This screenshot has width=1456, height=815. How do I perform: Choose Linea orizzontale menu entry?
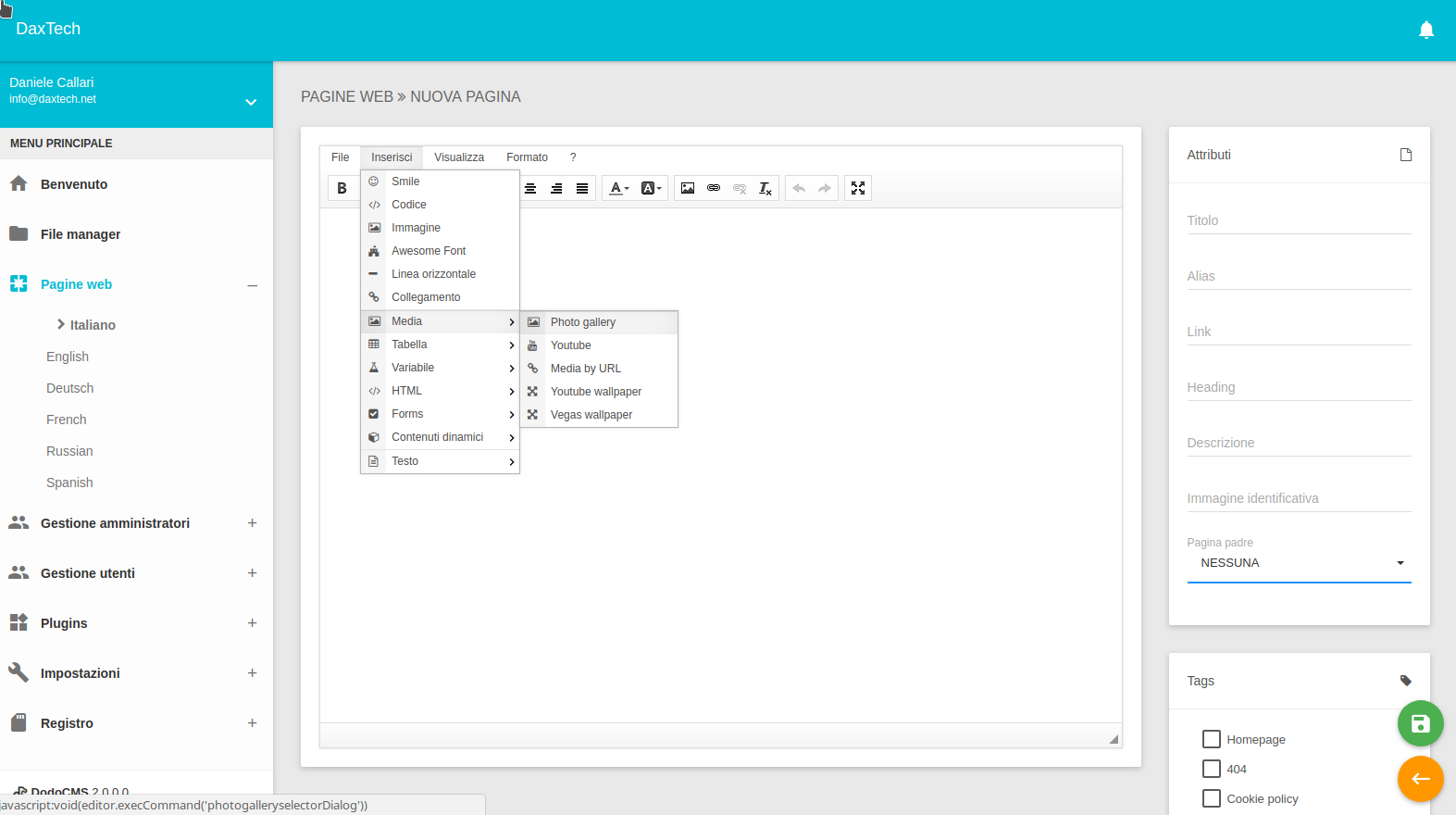point(440,274)
